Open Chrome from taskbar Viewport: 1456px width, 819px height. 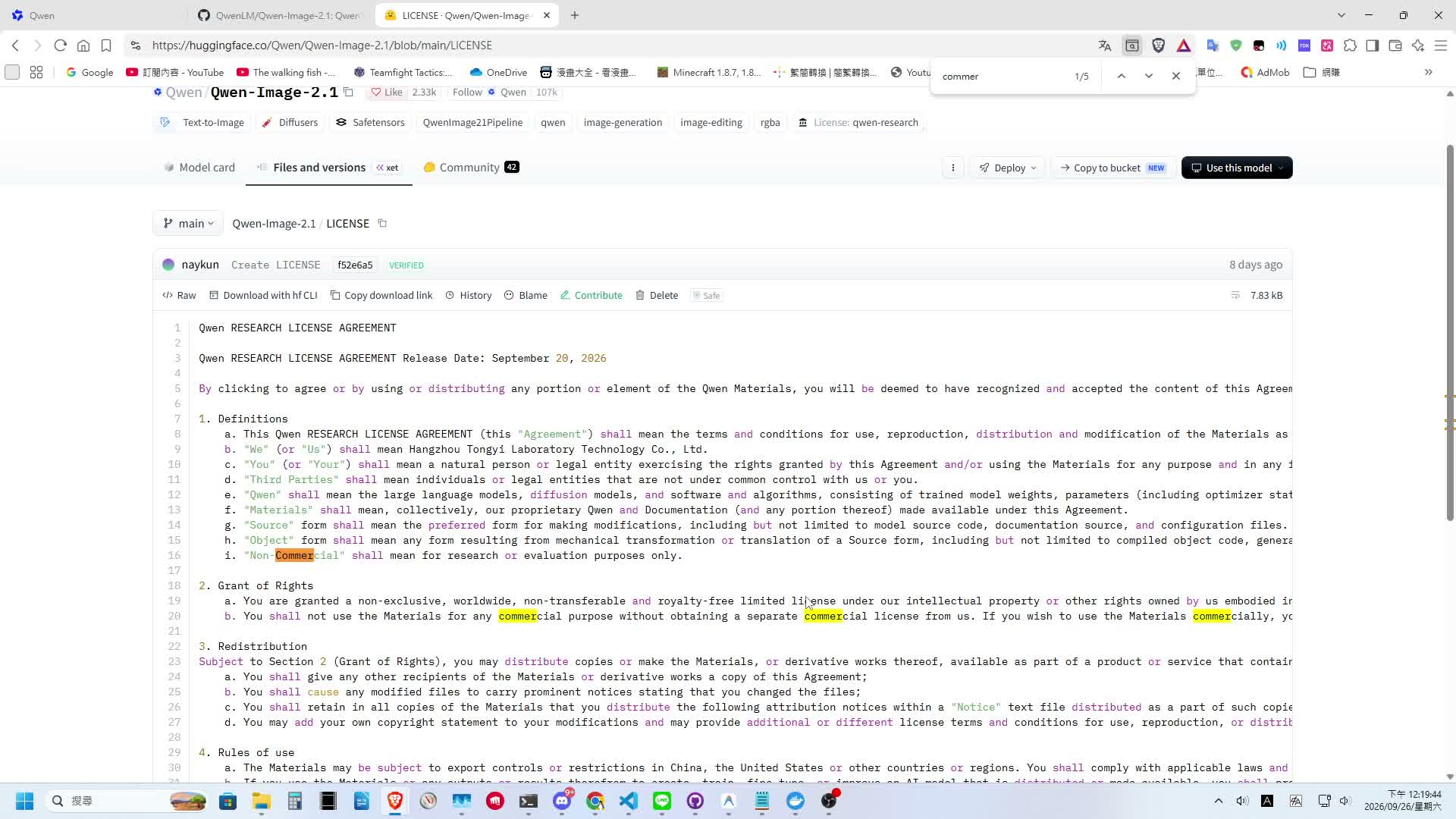click(x=595, y=801)
